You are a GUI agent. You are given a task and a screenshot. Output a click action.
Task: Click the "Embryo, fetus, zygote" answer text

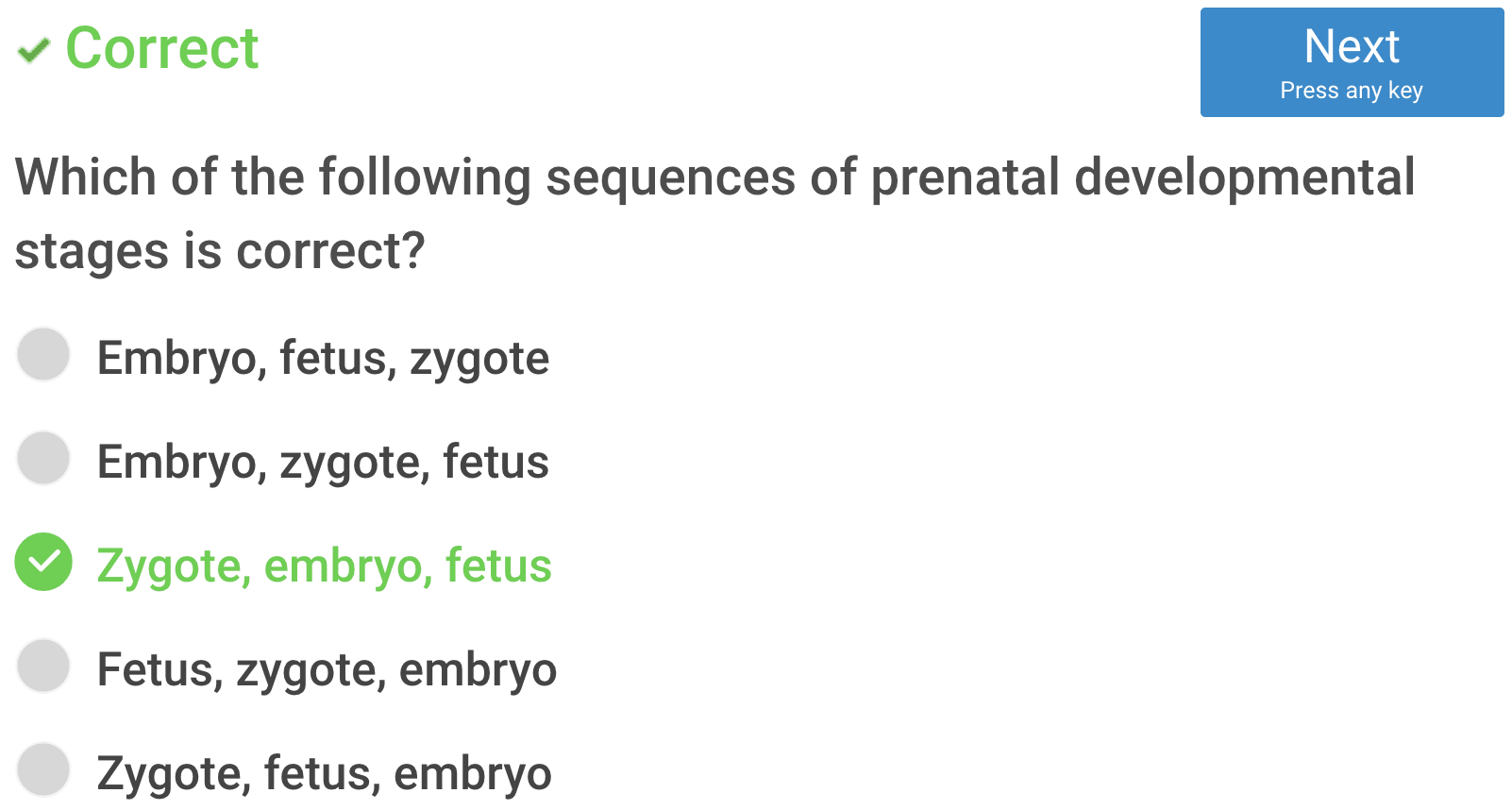[x=323, y=359]
